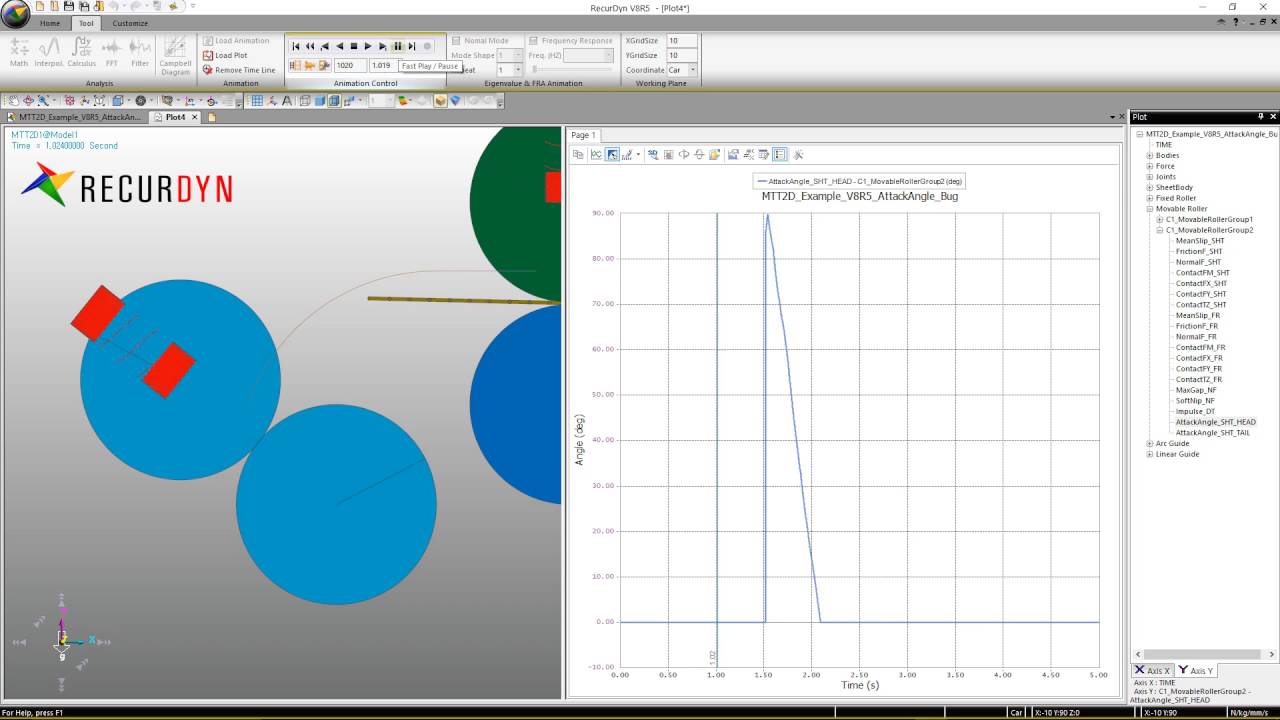The width and height of the screenshot is (1280, 720).
Task: Click the Load Plot button
Action: [225, 55]
